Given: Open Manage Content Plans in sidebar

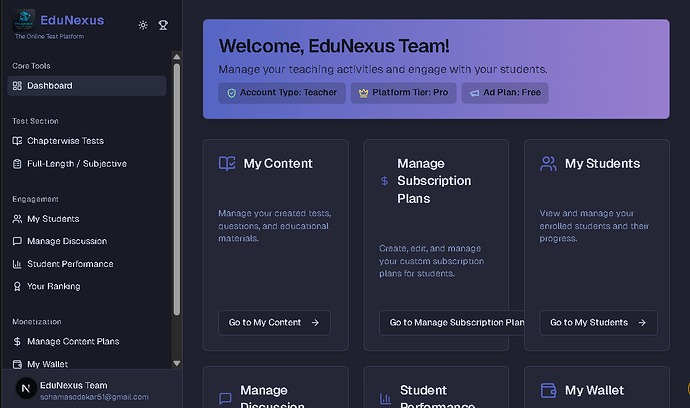Looking at the screenshot, I should tap(87, 342).
